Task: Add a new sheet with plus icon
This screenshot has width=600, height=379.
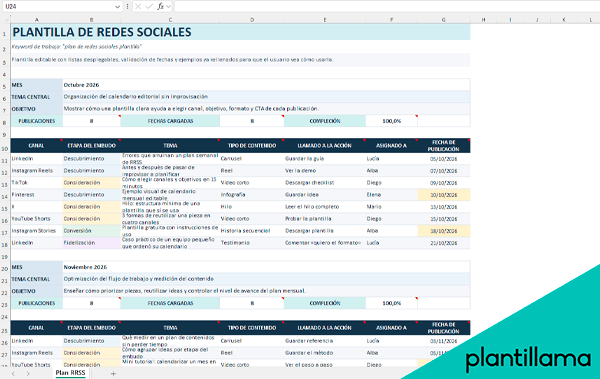Action: tap(113, 374)
